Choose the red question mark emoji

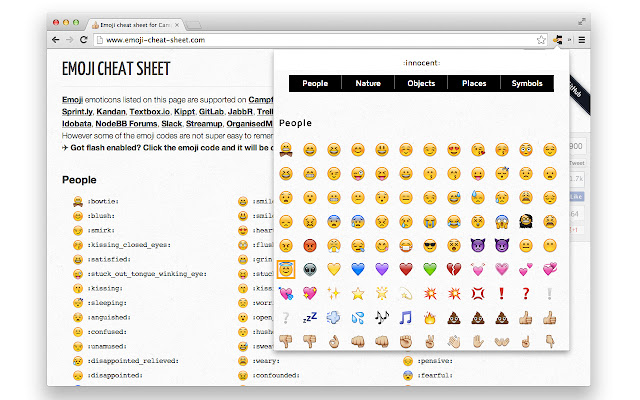point(526,293)
